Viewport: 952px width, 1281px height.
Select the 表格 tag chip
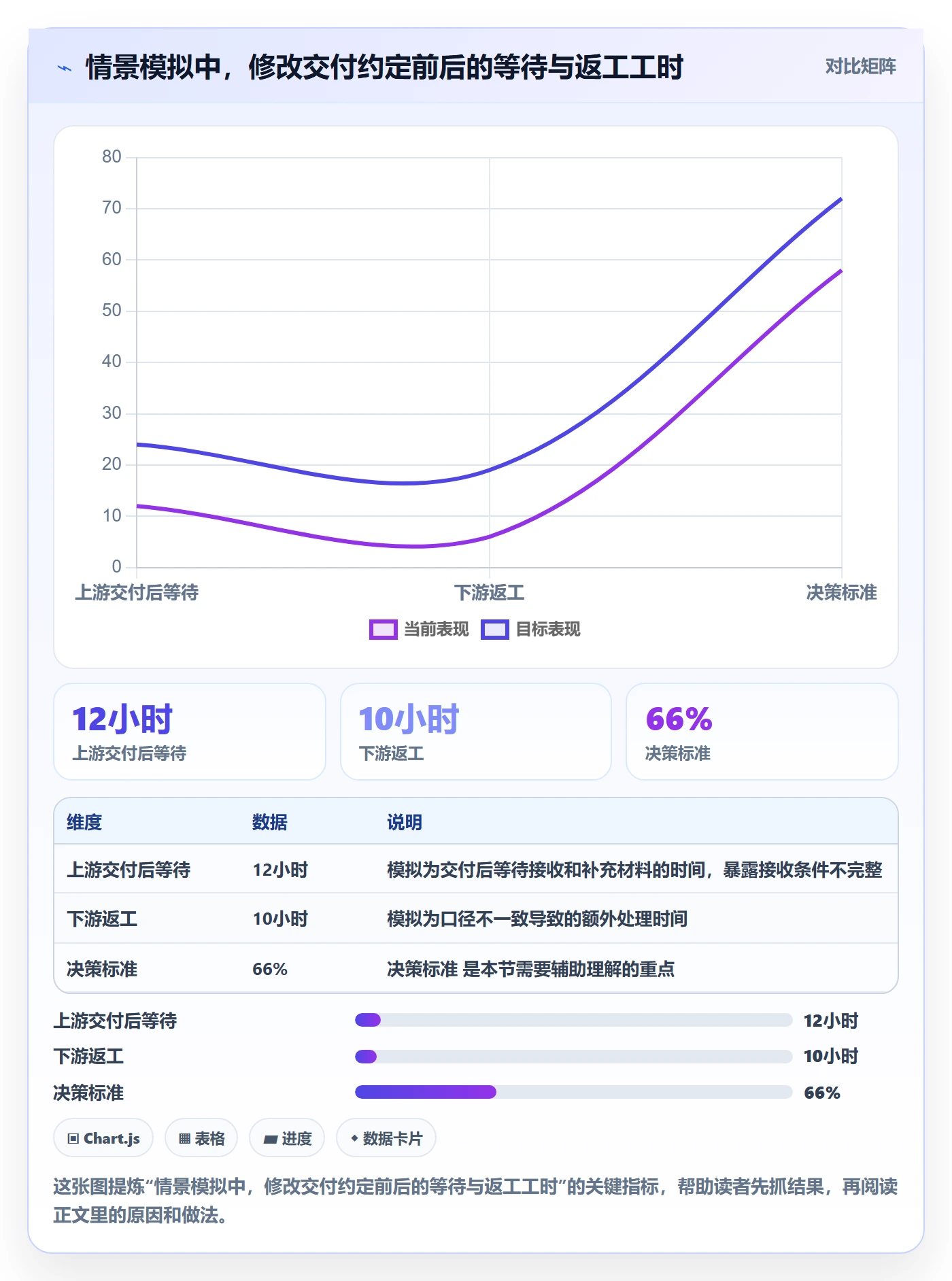tap(201, 1138)
